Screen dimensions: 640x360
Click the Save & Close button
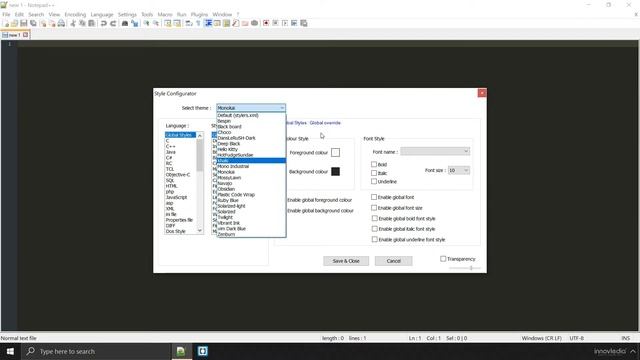coord(346,261)
